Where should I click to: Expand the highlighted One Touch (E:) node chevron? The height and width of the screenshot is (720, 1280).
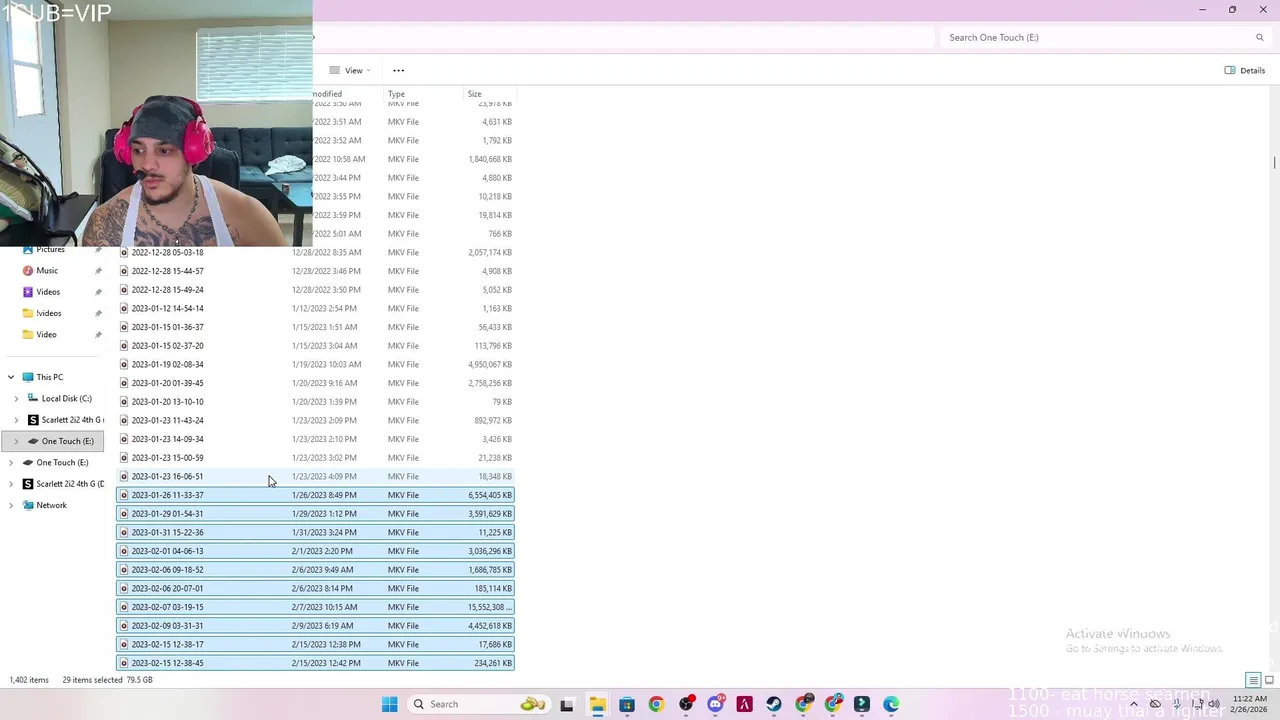pyautogui.click(x=16, y=441)
